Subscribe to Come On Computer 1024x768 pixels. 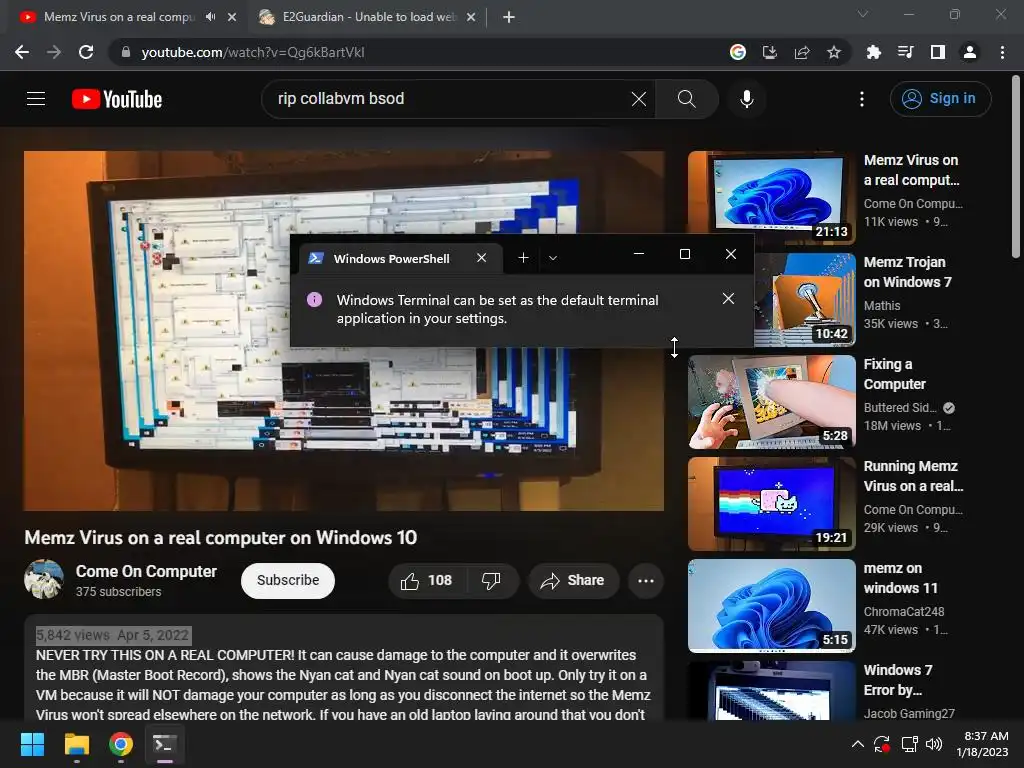[x=288, y=580]
